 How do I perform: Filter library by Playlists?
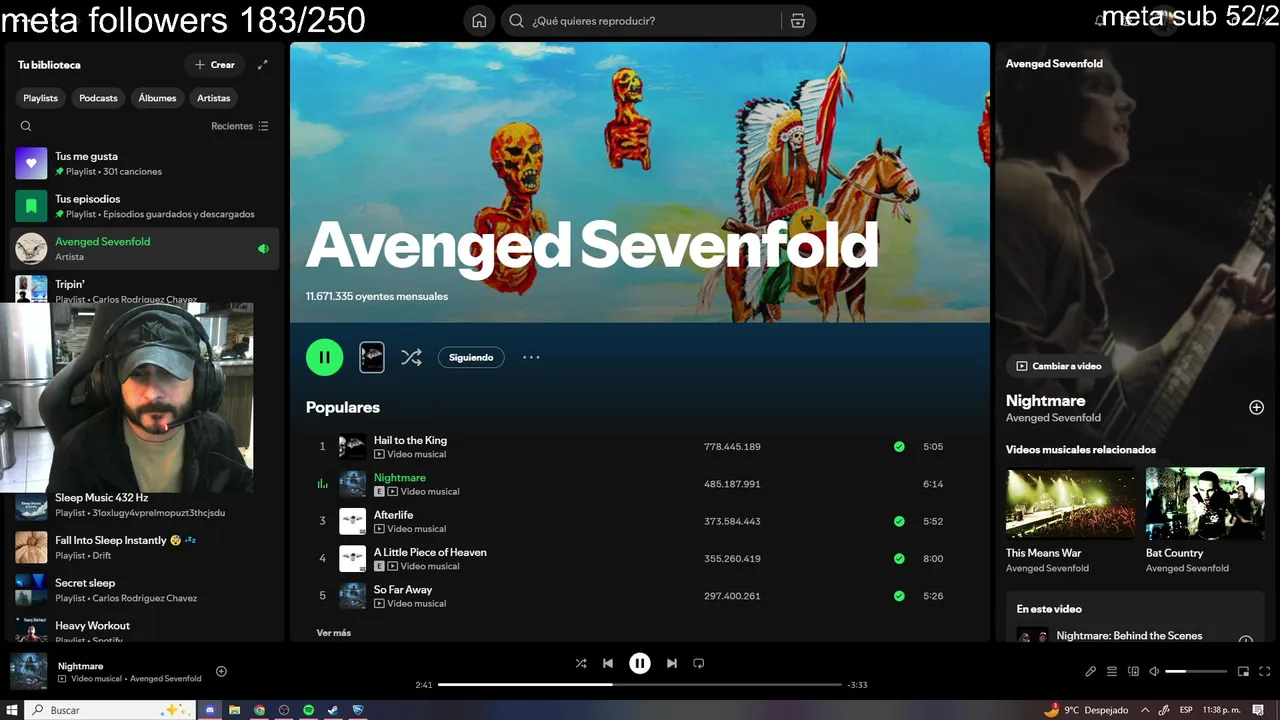coord(41,98)
